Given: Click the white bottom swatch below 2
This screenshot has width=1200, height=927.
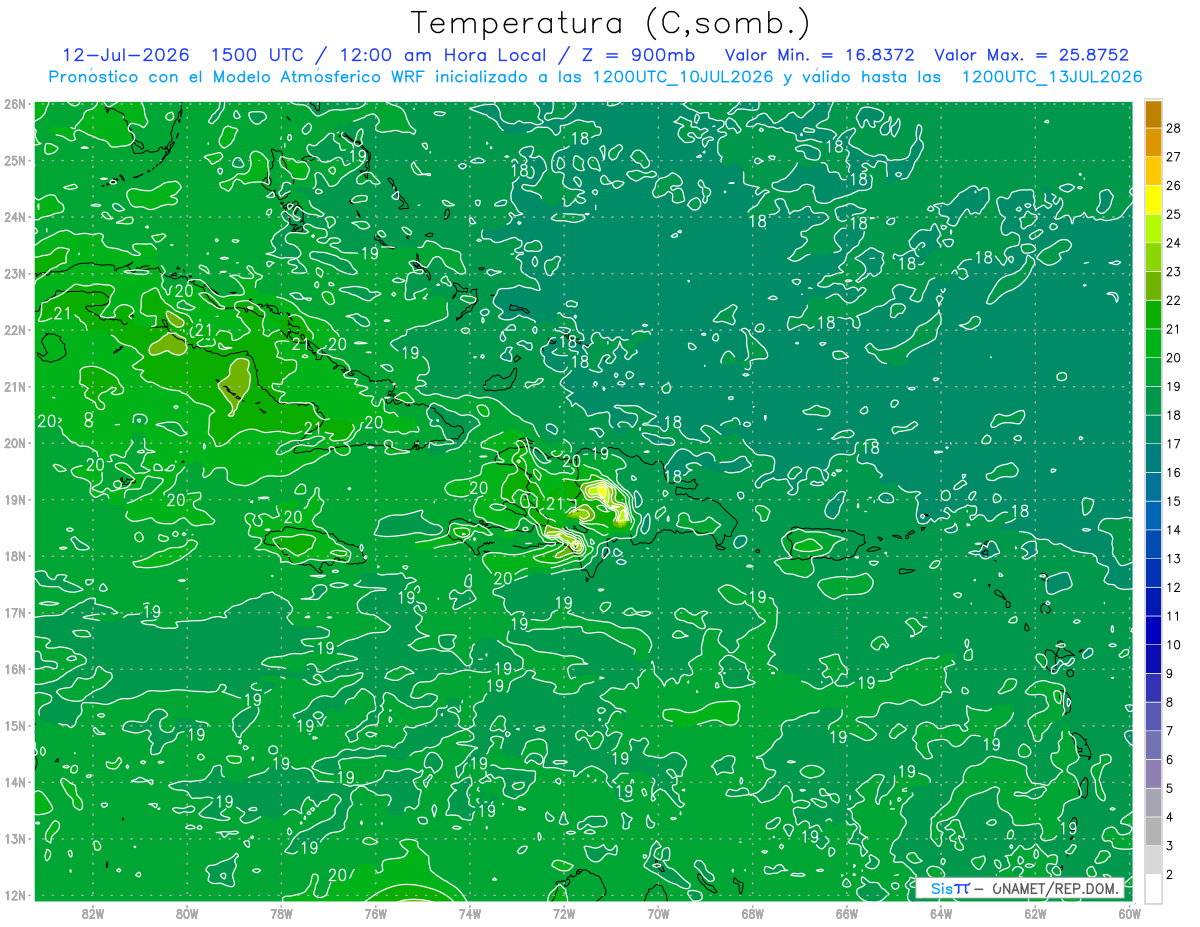Looking at the screenshot, I should tap(1152, 888).
